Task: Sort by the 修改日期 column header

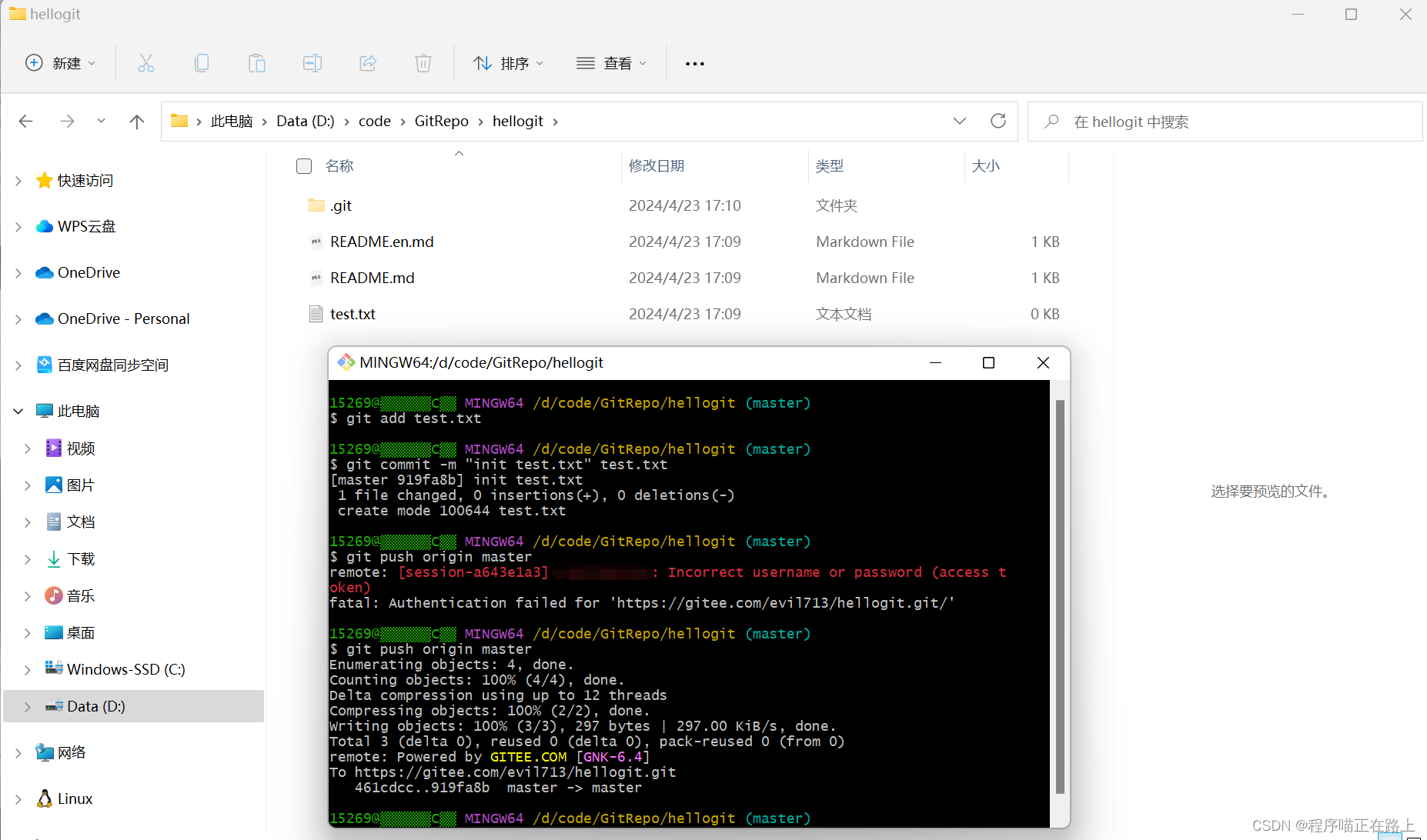Action: [657, 166]
